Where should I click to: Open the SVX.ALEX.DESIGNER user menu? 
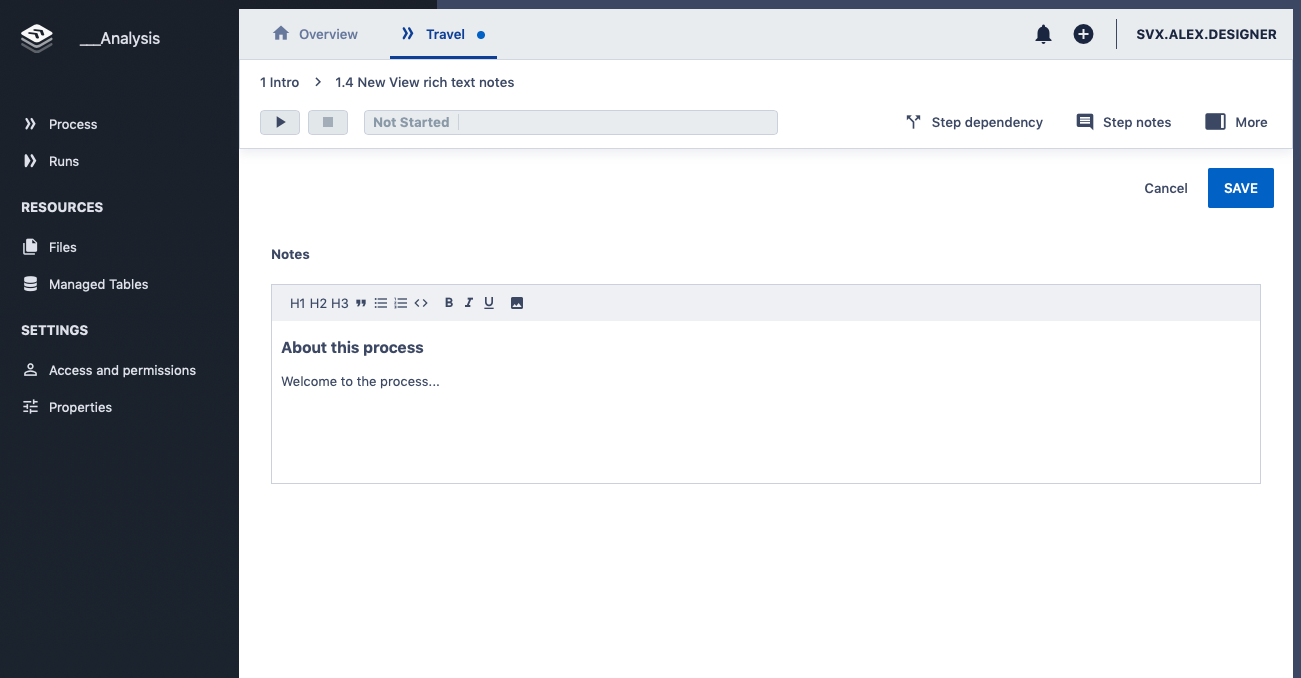(x=1206, y=34)
